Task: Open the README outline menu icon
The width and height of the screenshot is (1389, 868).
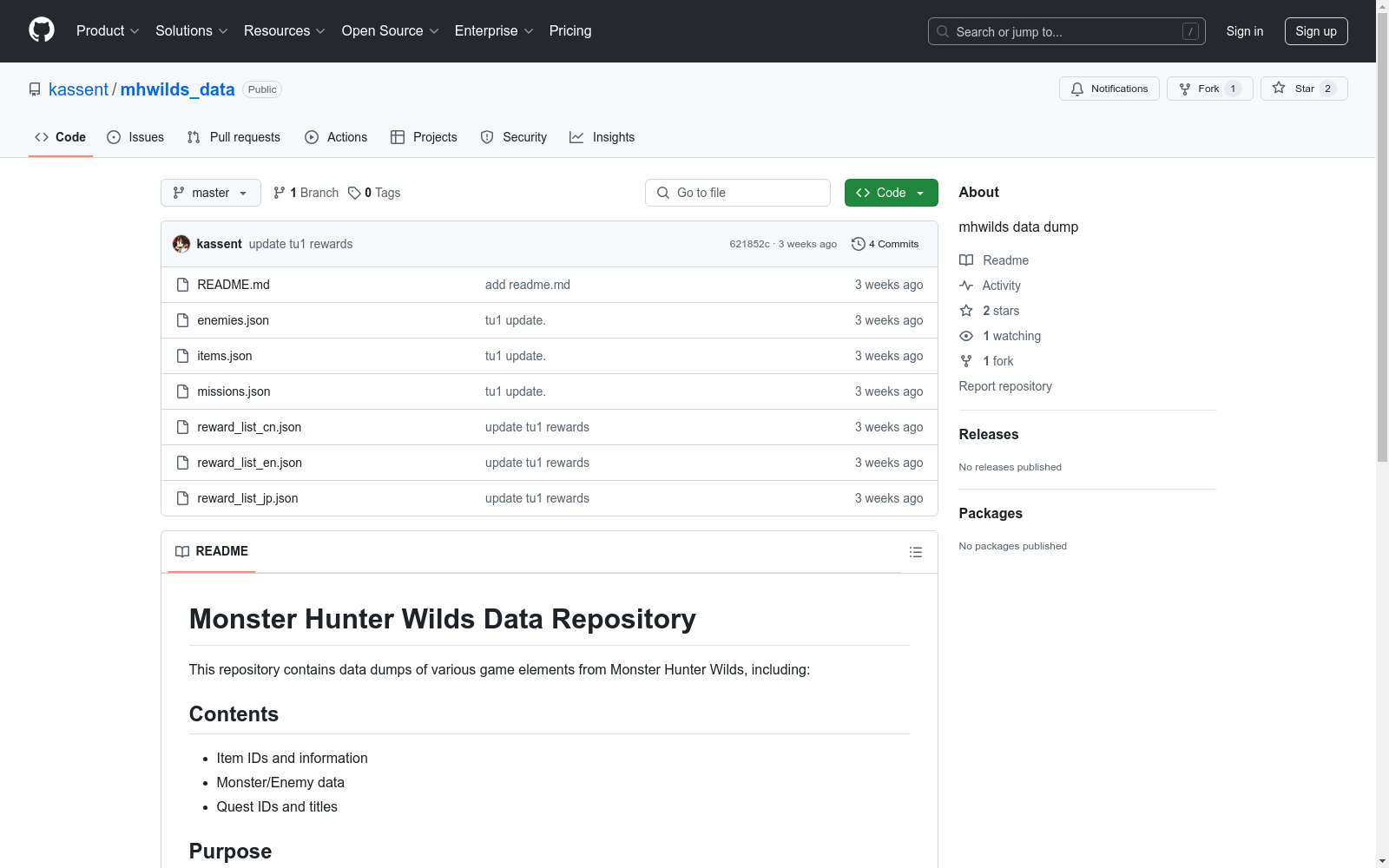Action: click(x=915, y=552)
